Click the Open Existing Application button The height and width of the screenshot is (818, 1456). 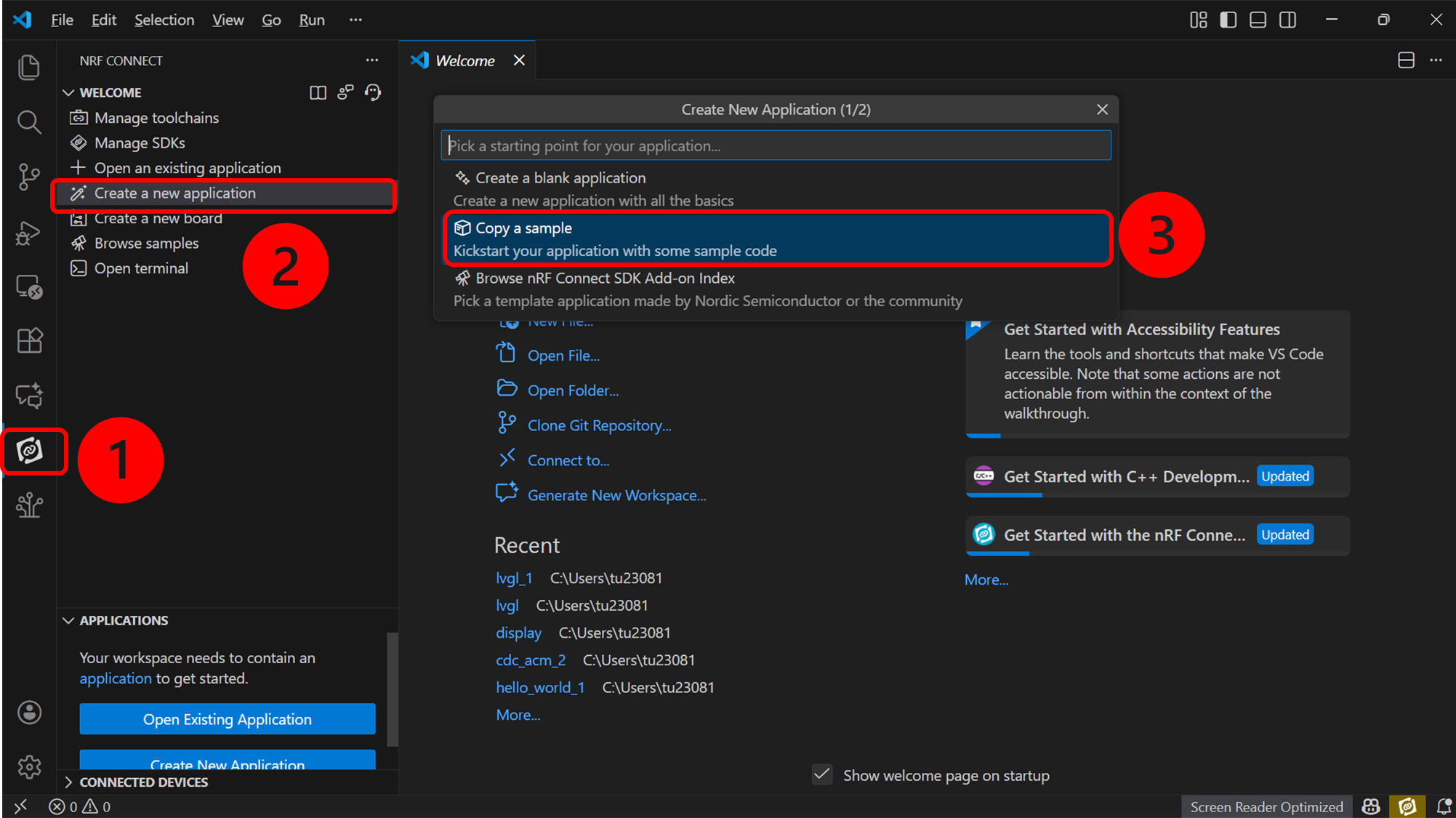[x=228, y=719]
